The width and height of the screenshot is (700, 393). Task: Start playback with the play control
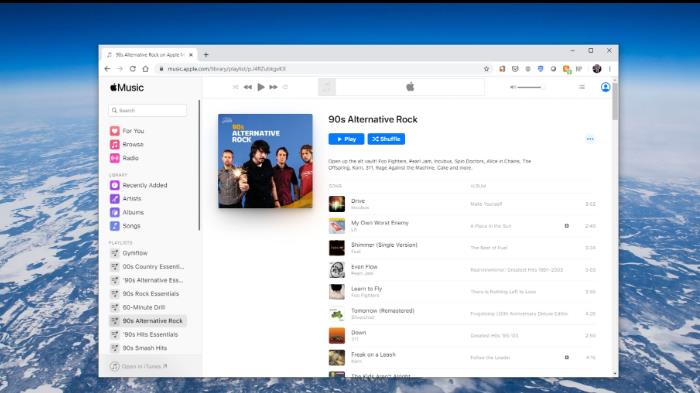(x=261, y=87)
